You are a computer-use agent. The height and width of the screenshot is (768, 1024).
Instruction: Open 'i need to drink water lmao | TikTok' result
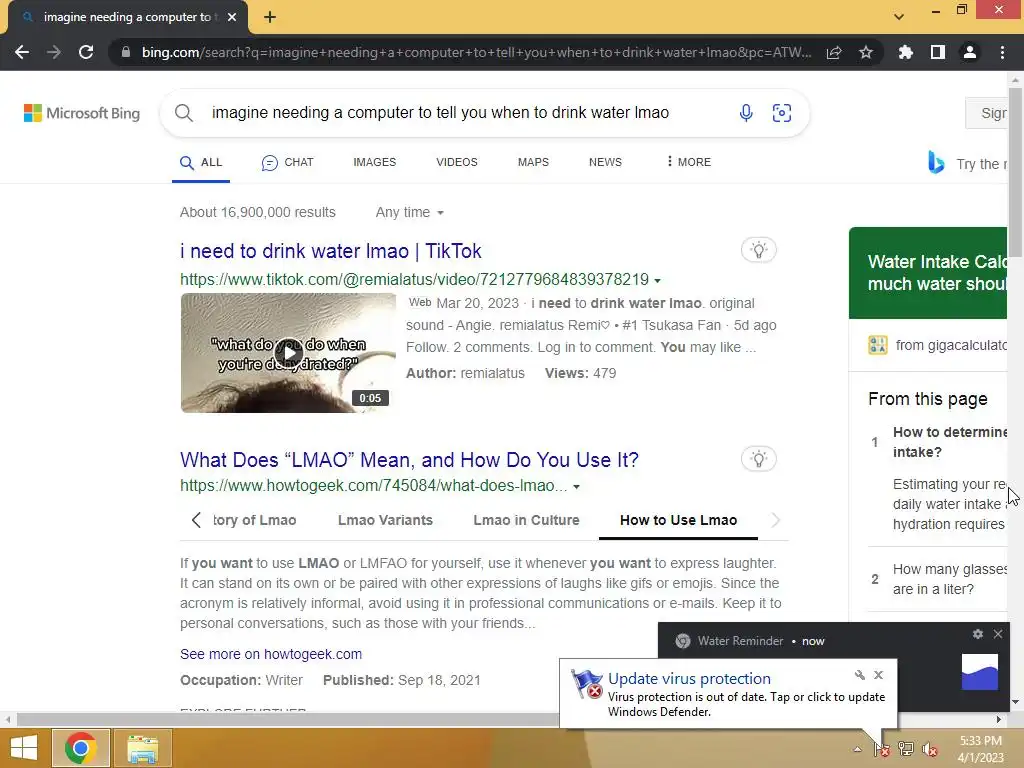coord(330,251)
